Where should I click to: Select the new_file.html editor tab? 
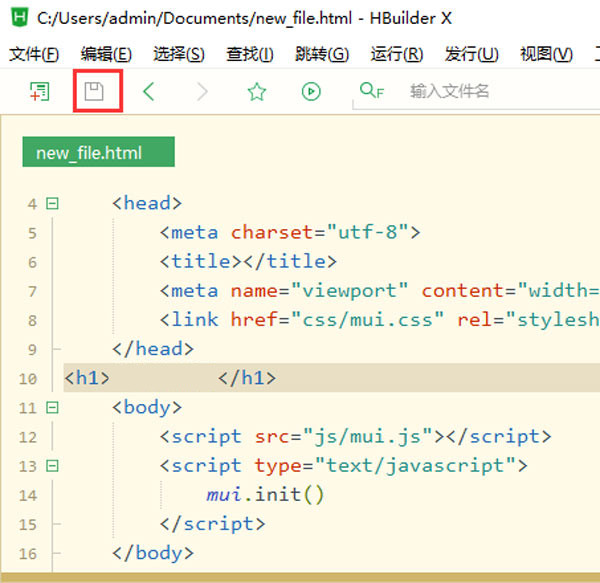coord(98,152)
